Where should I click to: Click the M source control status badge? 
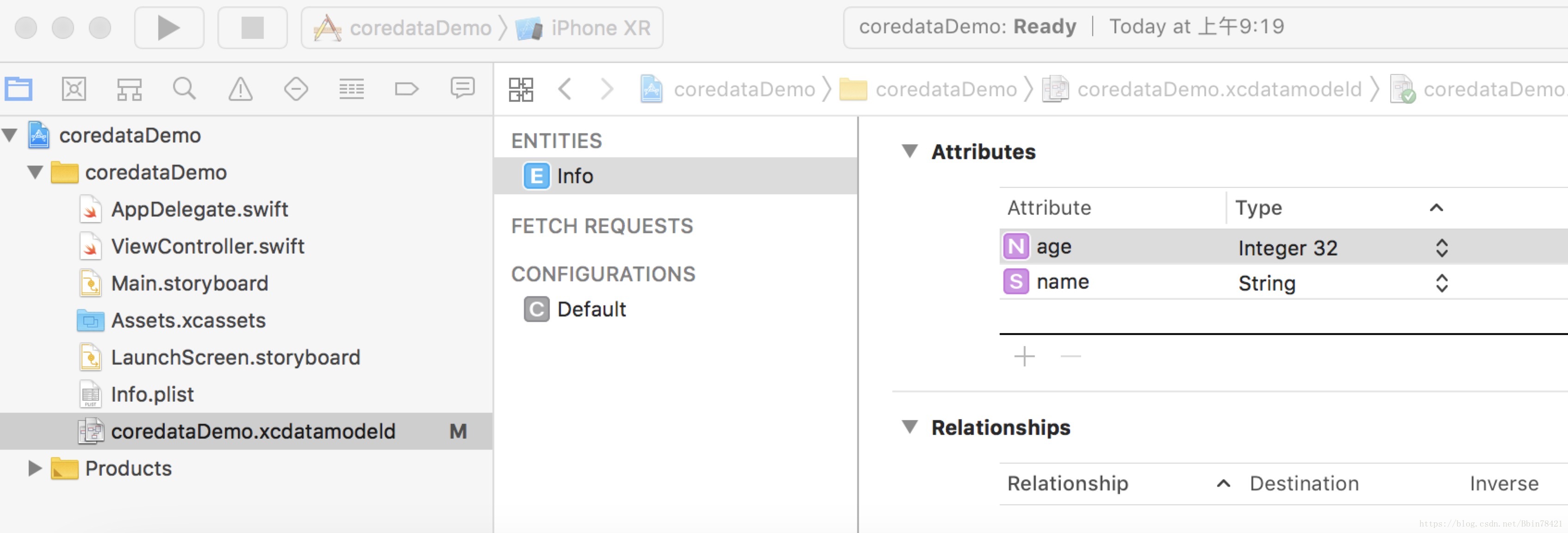(x=458, y=431)
